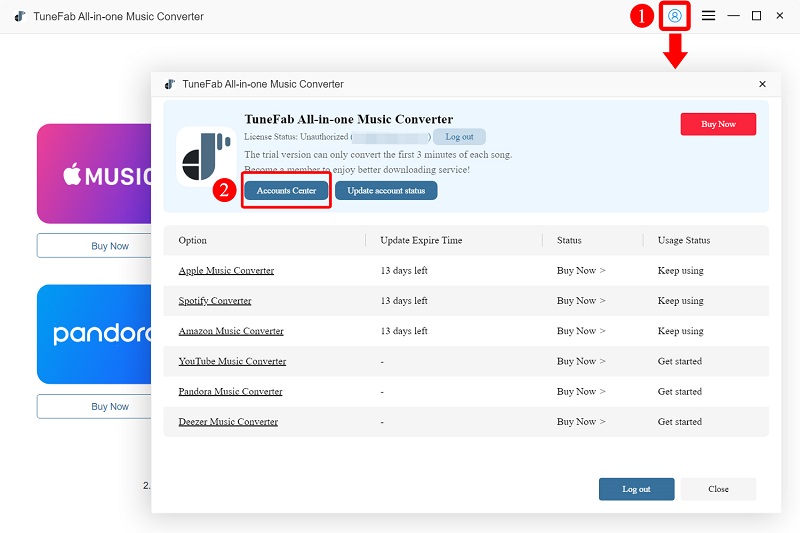Click the small Log out button beside license status
This screenshot has height=533, width=800.
(459, 137)
